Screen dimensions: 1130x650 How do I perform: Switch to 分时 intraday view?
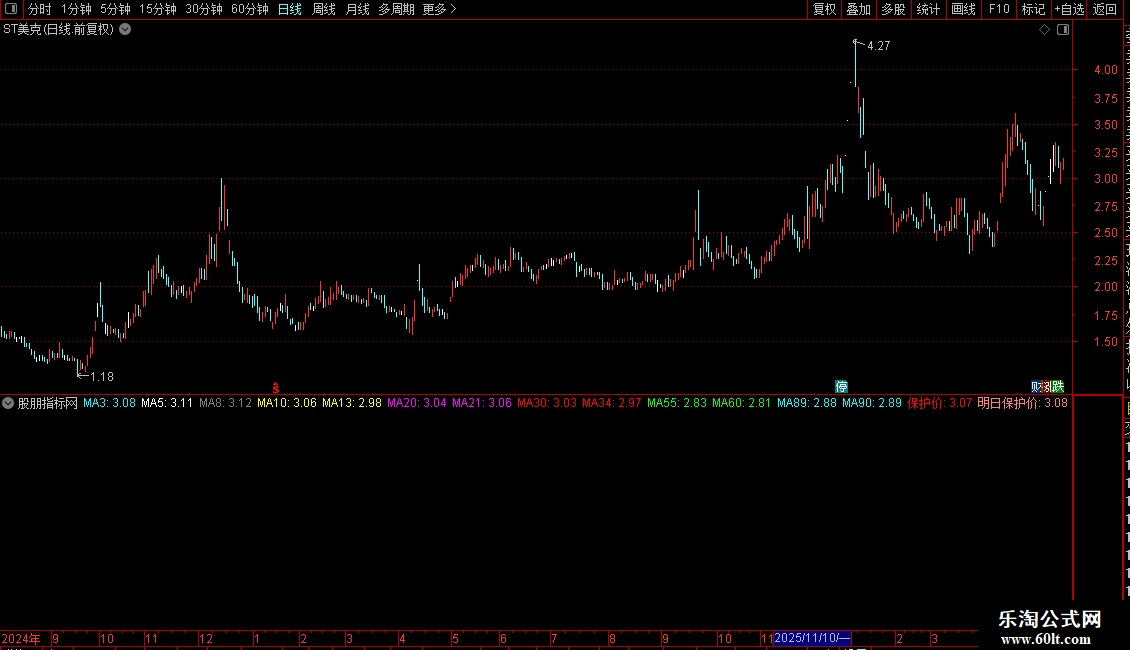(40, 9)
